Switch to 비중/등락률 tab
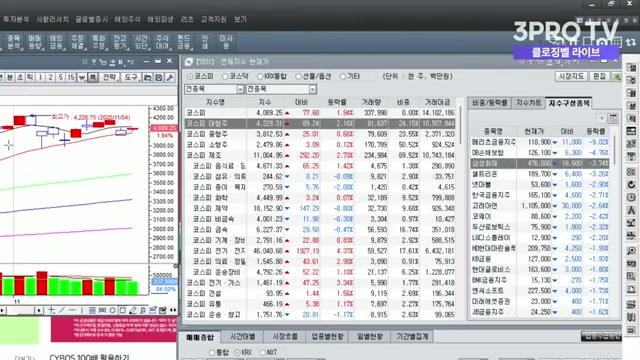This screenshot has height=360, width=640. pyautogui.click(x=490, y=103)
